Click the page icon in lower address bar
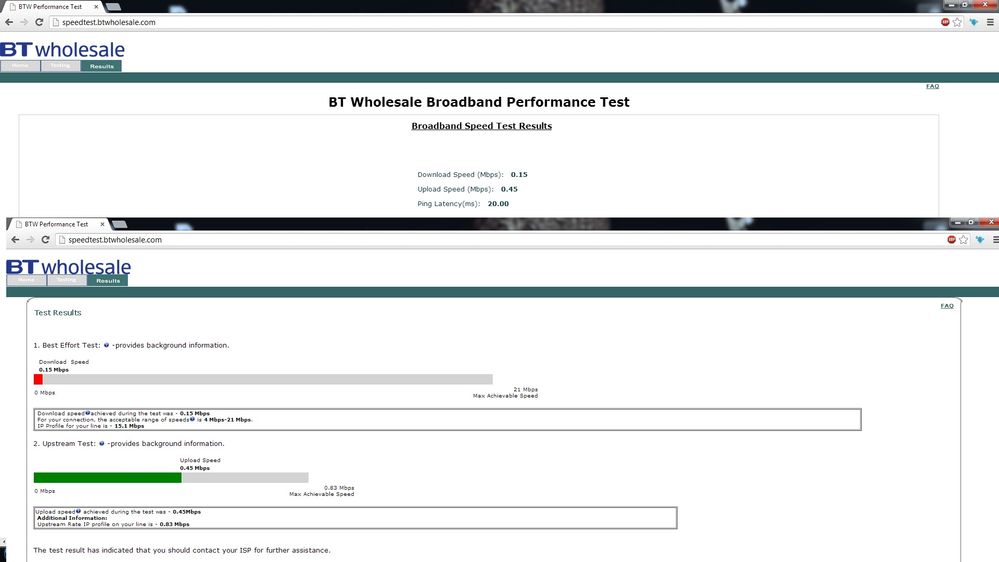This screenshot has width=999, height=562. click(x=62, y=240)
